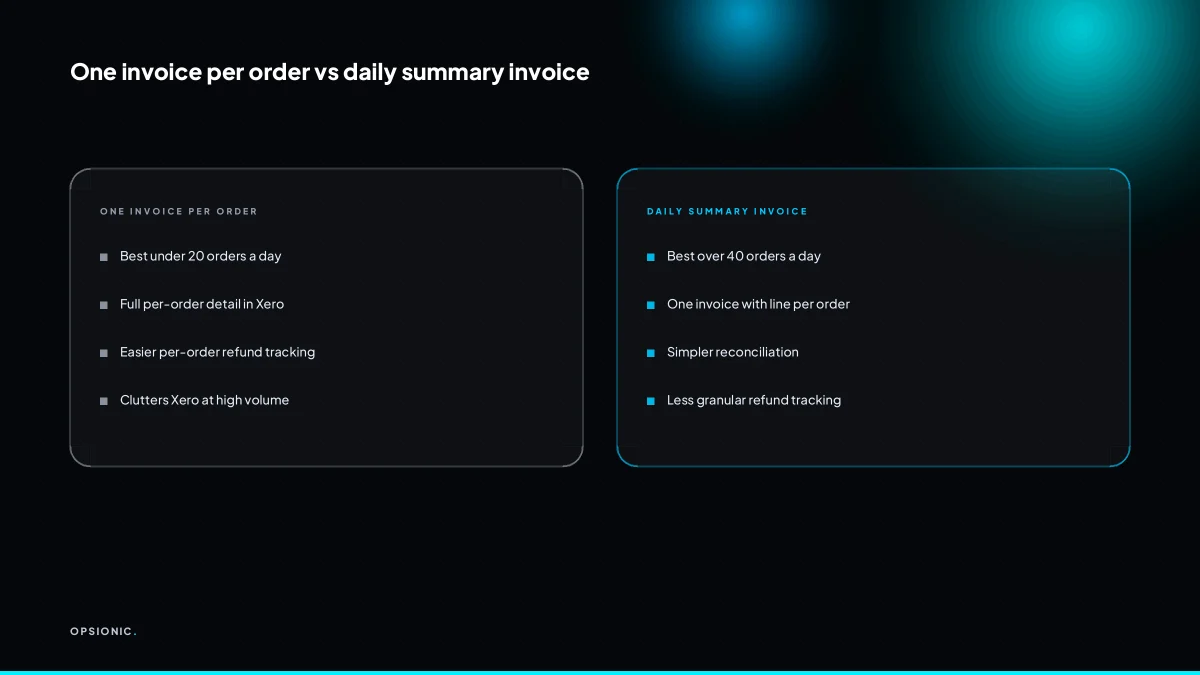Select the "DAILY SUMMARY INVOICE" heading
1200x675 pixels.
(727, 212)
